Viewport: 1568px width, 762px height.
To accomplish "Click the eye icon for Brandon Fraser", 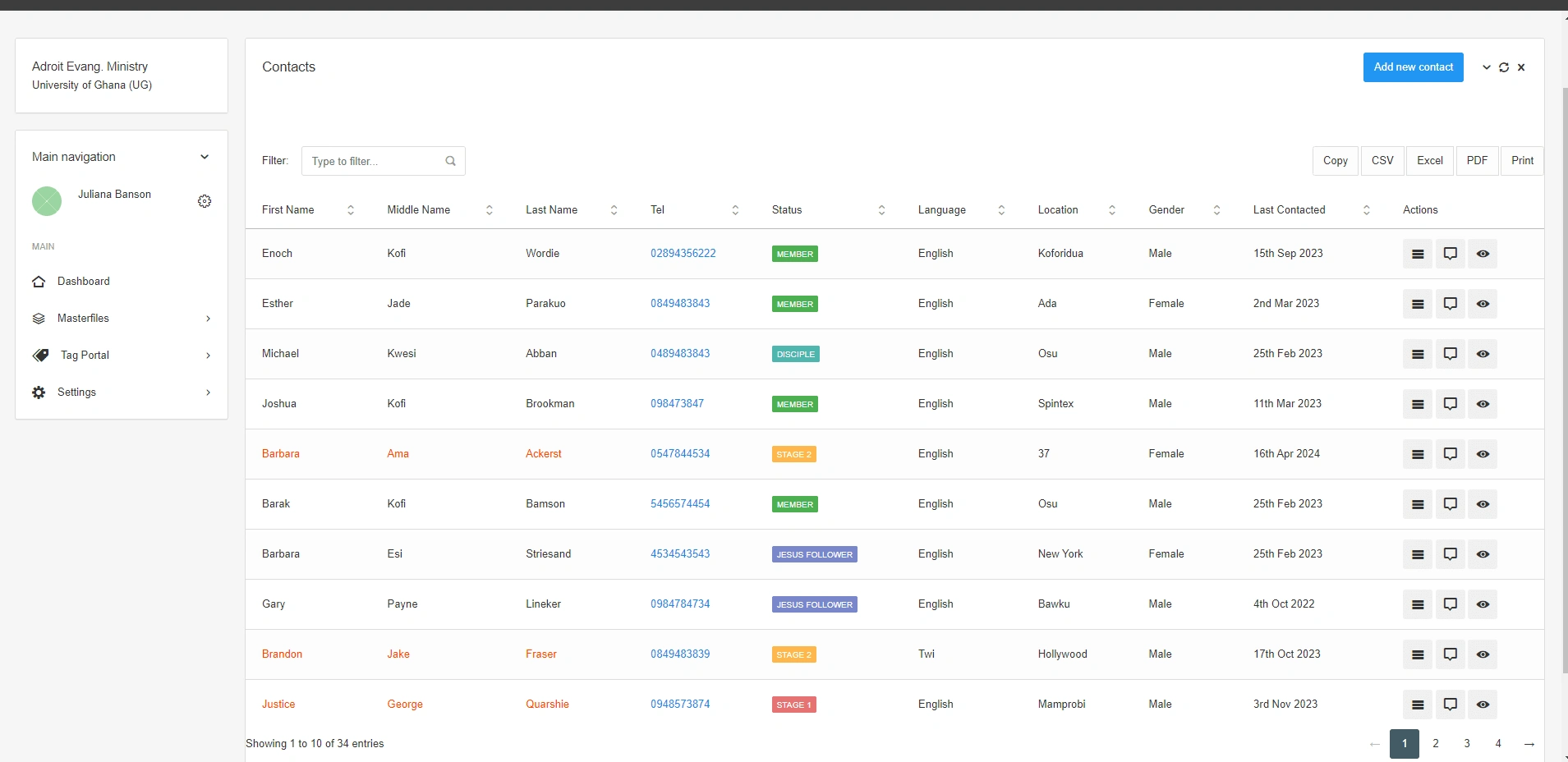I will [x=1483, y=654].
